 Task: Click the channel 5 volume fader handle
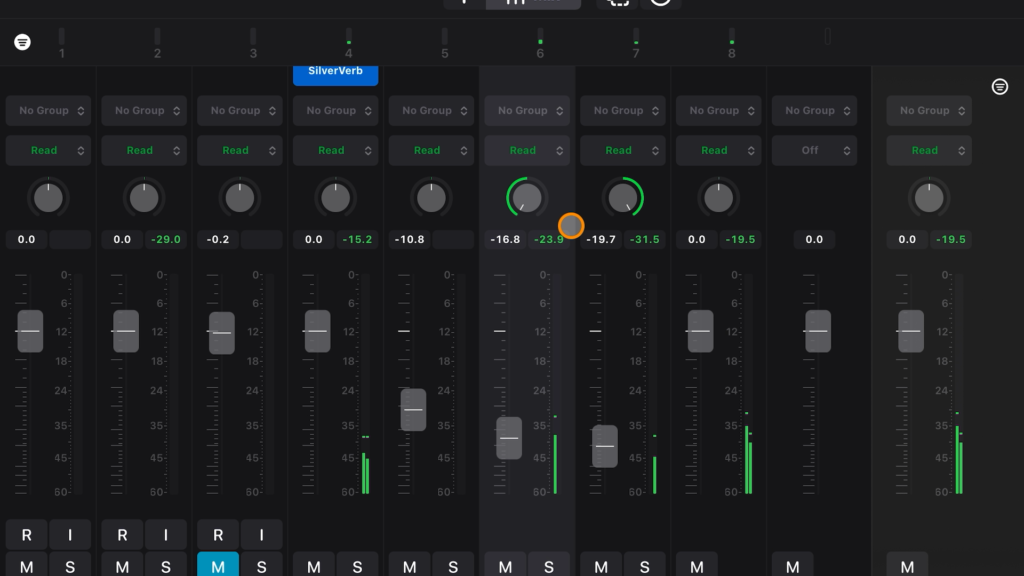click(x=413, y=410)
